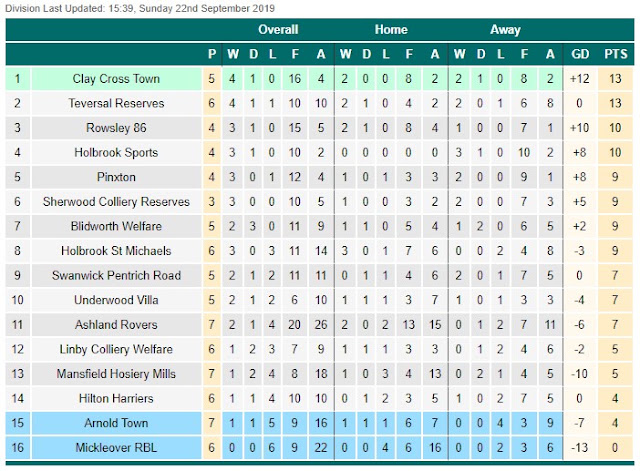Click the Blidworth Welfare team name

pos(116,226)
